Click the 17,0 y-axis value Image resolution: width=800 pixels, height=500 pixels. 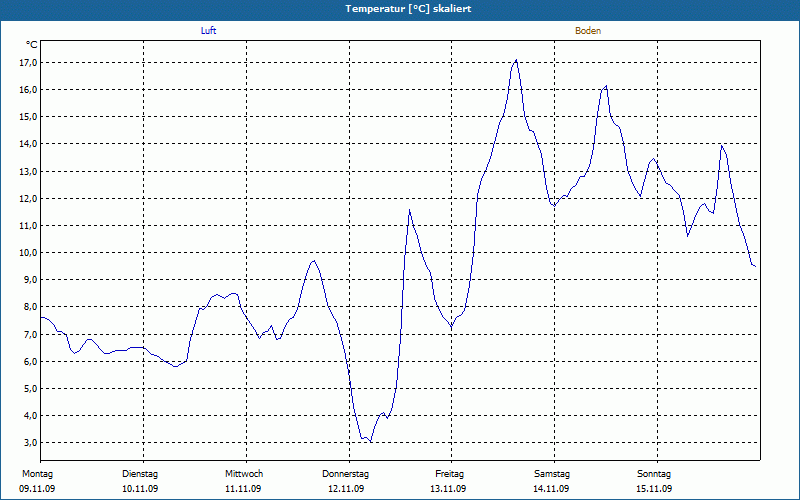click(x=28, y=63)
